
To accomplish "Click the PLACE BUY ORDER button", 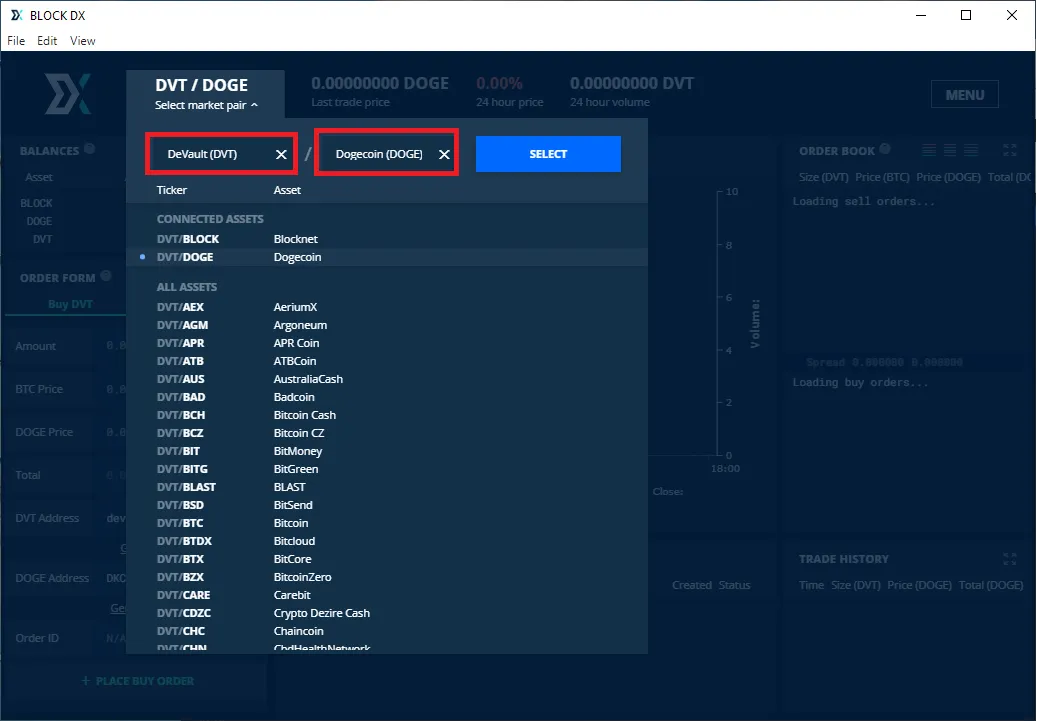I will [138, 681].
